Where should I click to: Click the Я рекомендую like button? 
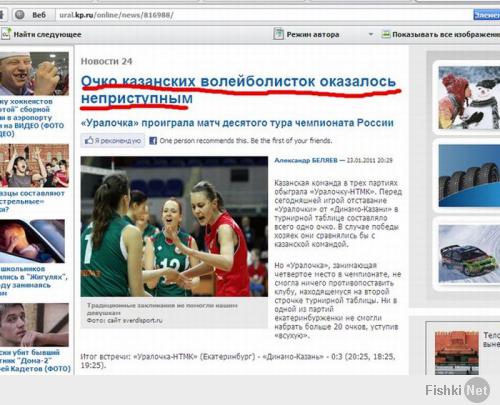tap(113, 141)
